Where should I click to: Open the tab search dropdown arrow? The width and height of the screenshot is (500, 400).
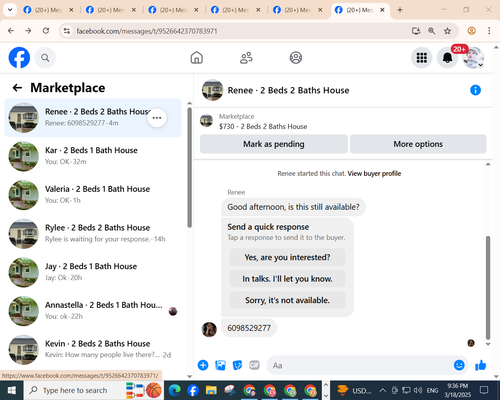[x=10, y=10]
